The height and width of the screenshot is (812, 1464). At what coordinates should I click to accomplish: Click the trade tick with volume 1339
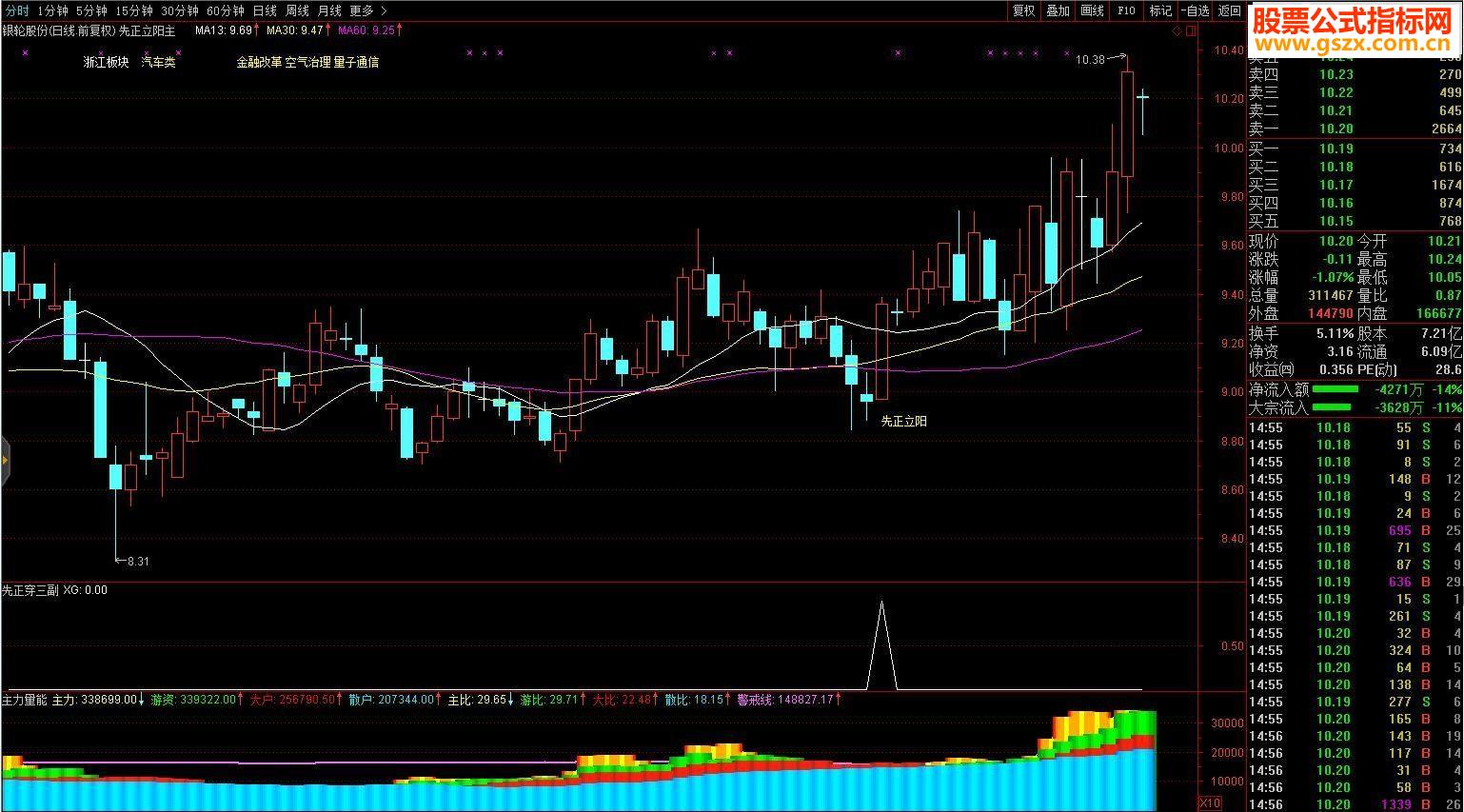point(1355,804)
